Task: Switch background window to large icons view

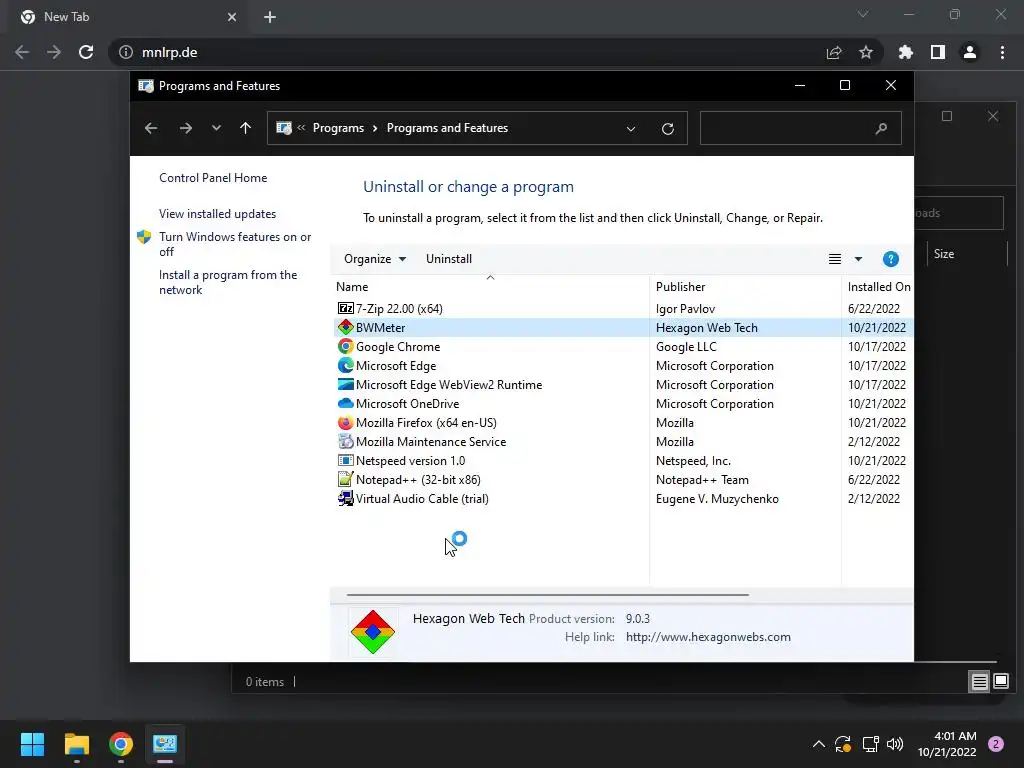Action: [x=1000, y=682]
